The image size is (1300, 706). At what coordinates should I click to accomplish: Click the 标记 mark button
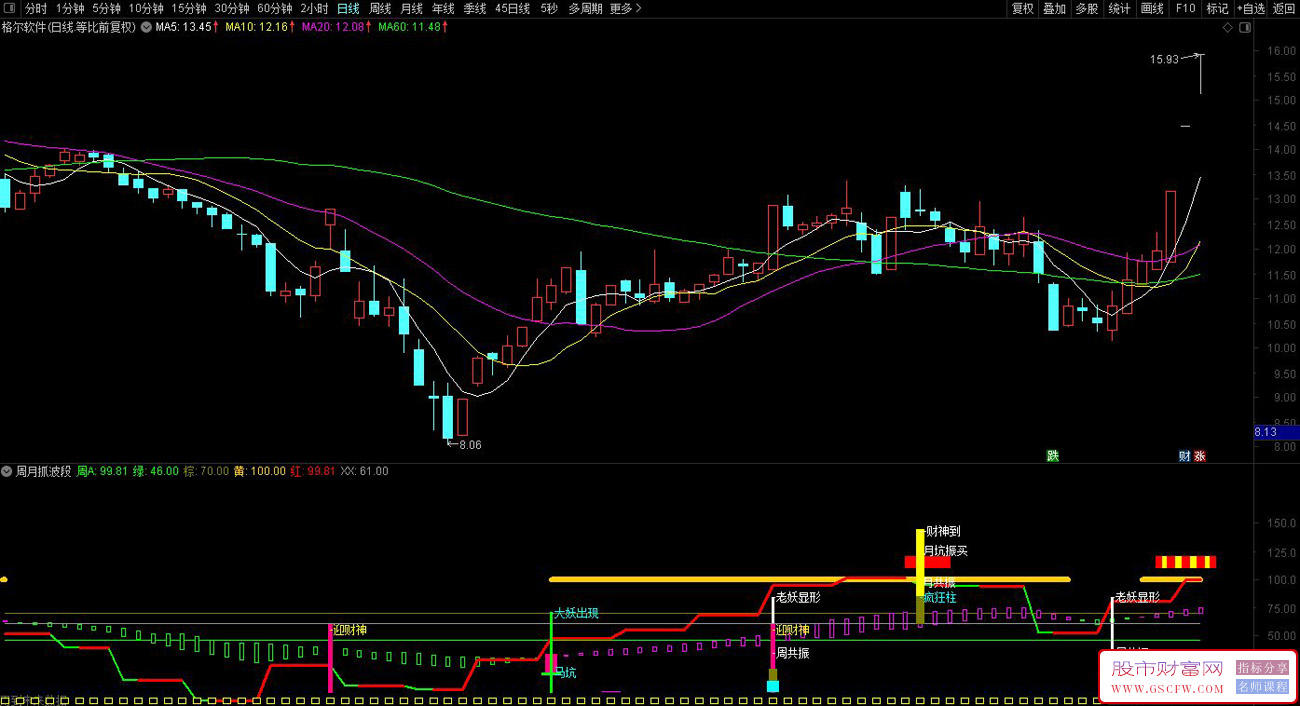1217,8
